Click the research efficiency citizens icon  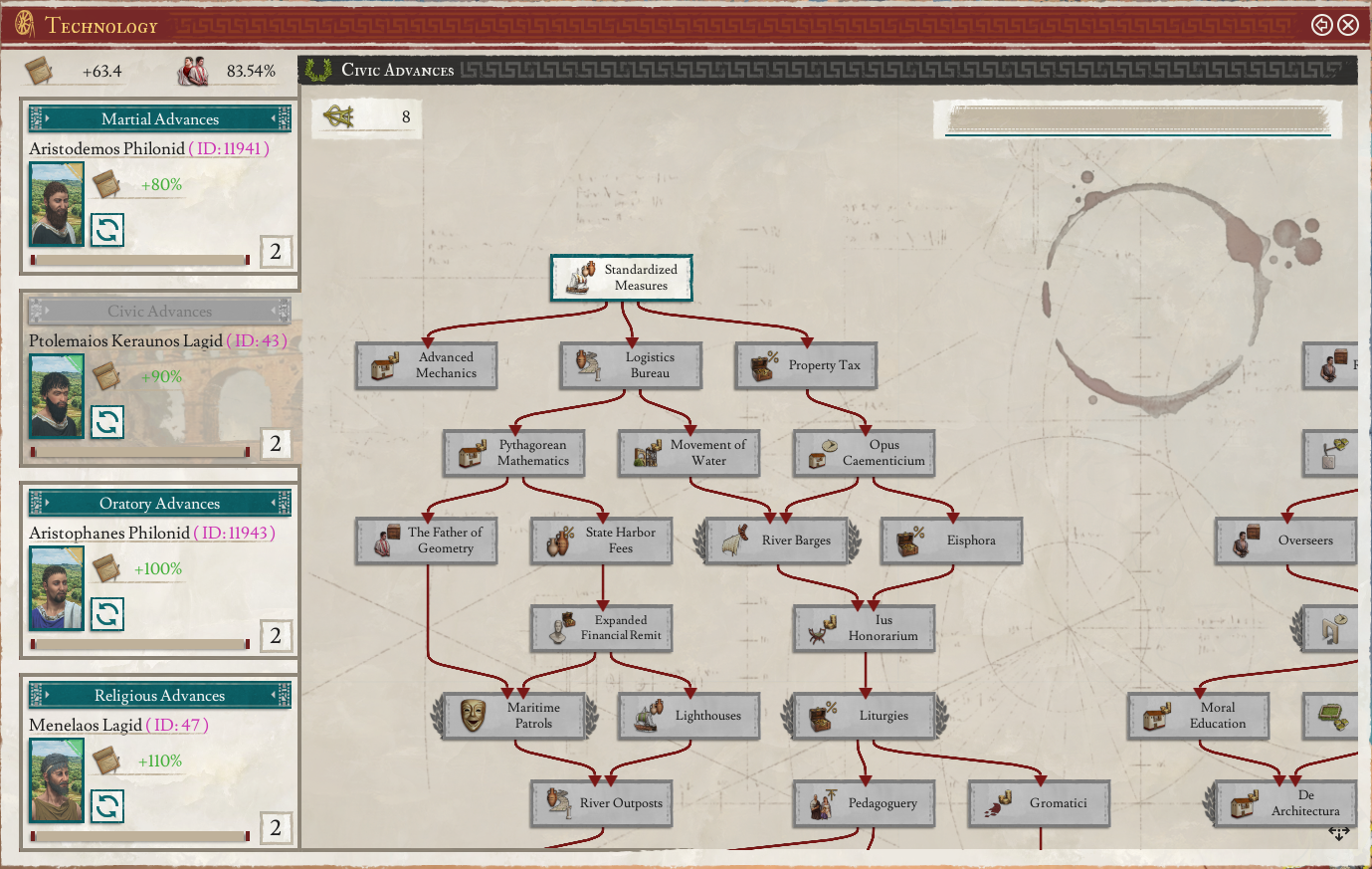(193, 71)
